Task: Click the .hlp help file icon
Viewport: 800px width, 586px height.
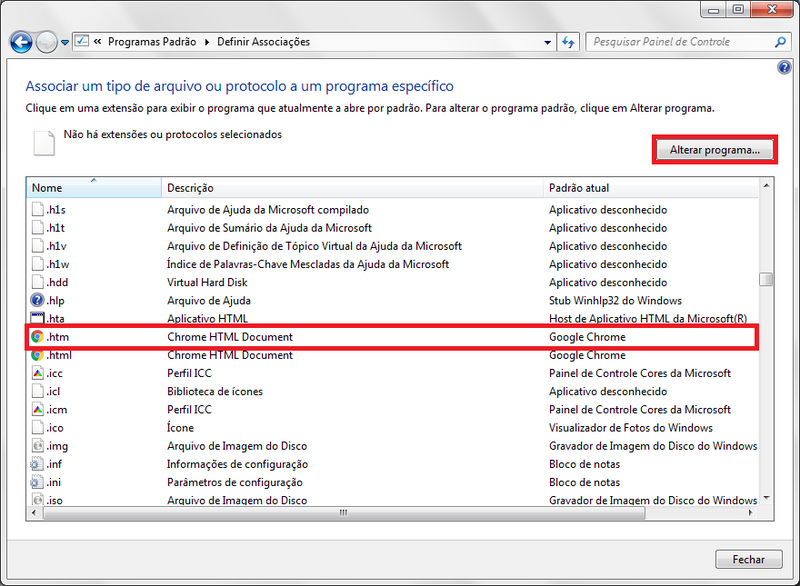Action: tap(38, 300)
